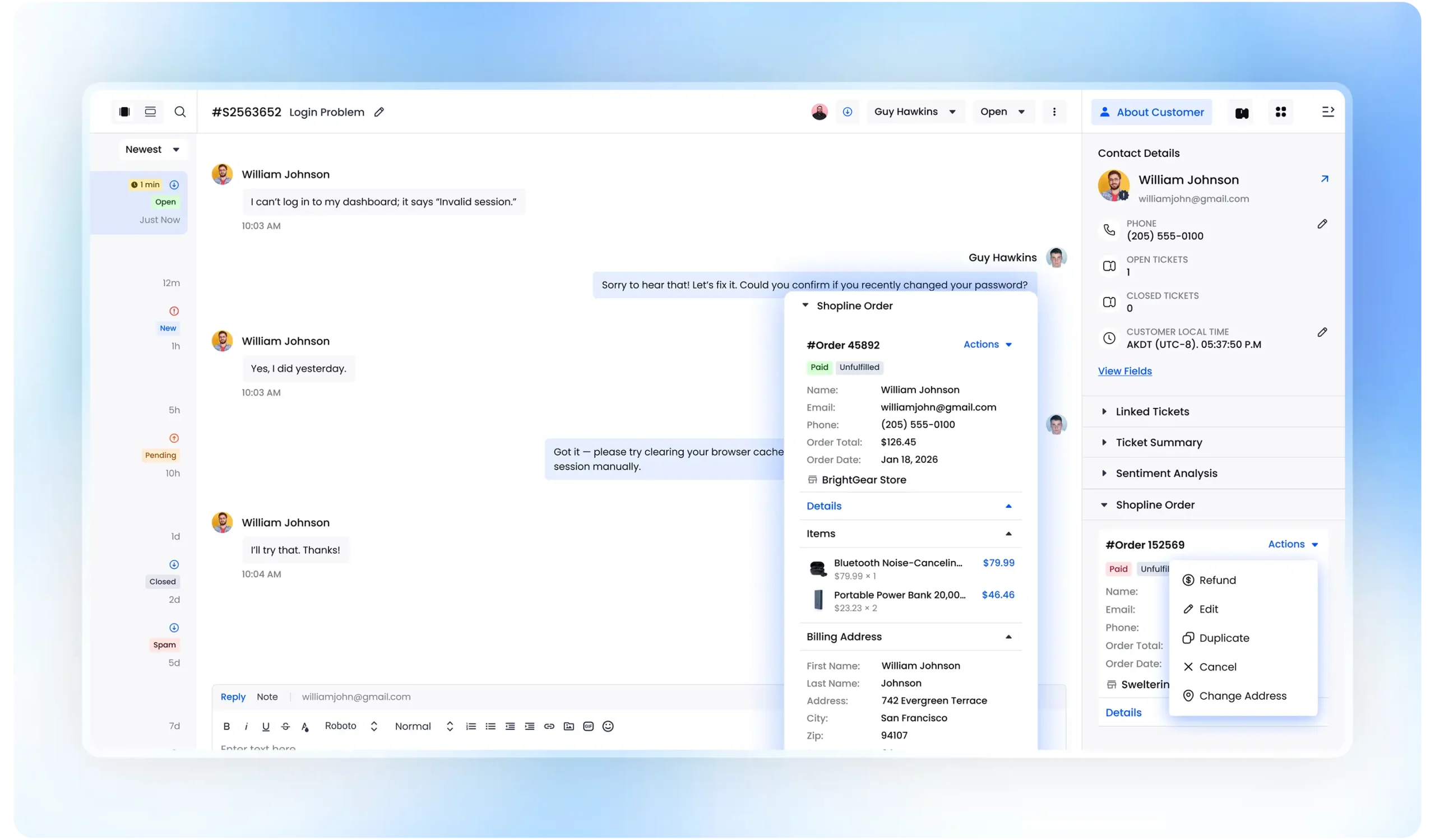
Task: Edit the customer's phone number
Action: [1323, 224]
